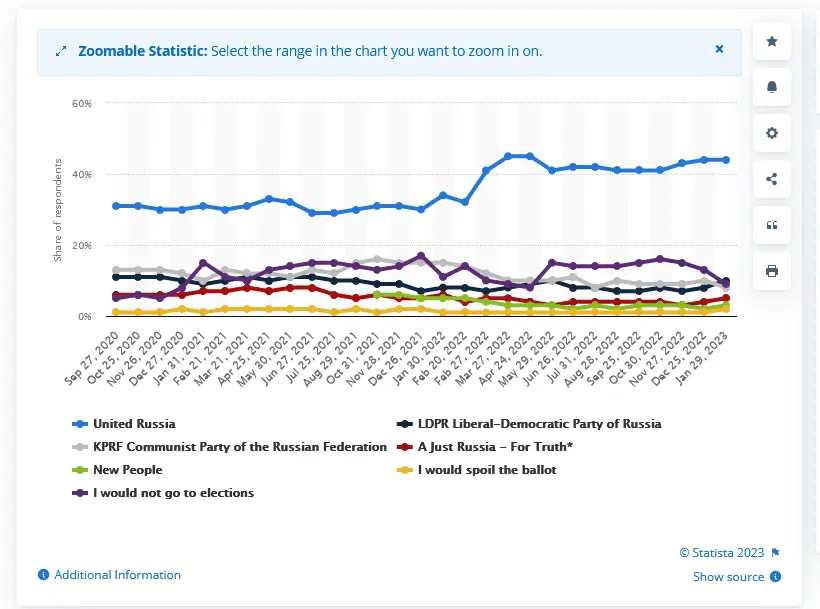Open chart settings gear icon
The width and height of the screenshot is (820, 609).
(x=771, y=133)
